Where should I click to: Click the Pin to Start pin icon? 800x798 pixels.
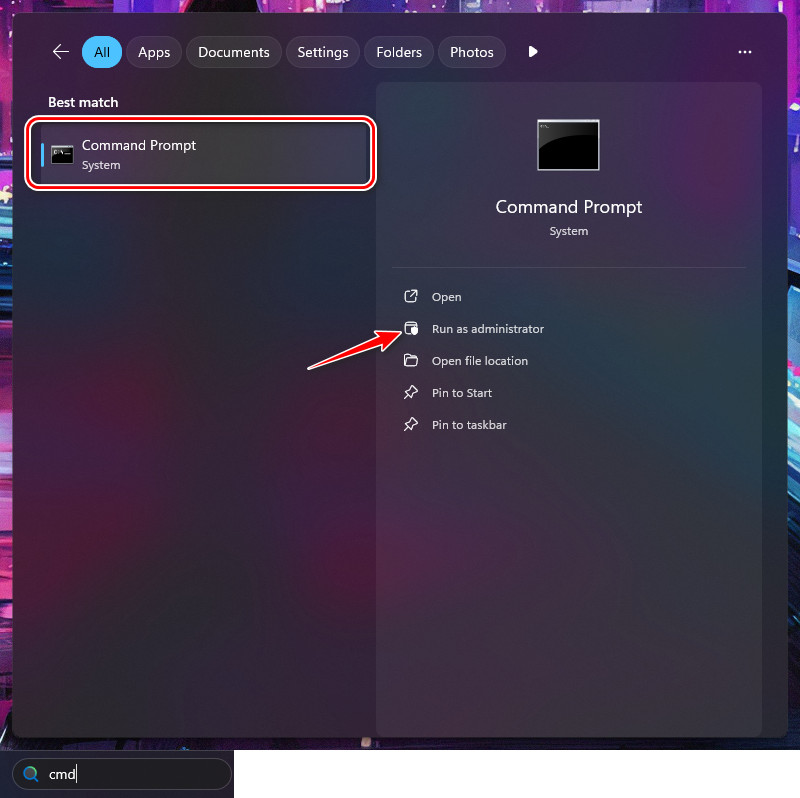pyautogui.click(x=410, y=393)
